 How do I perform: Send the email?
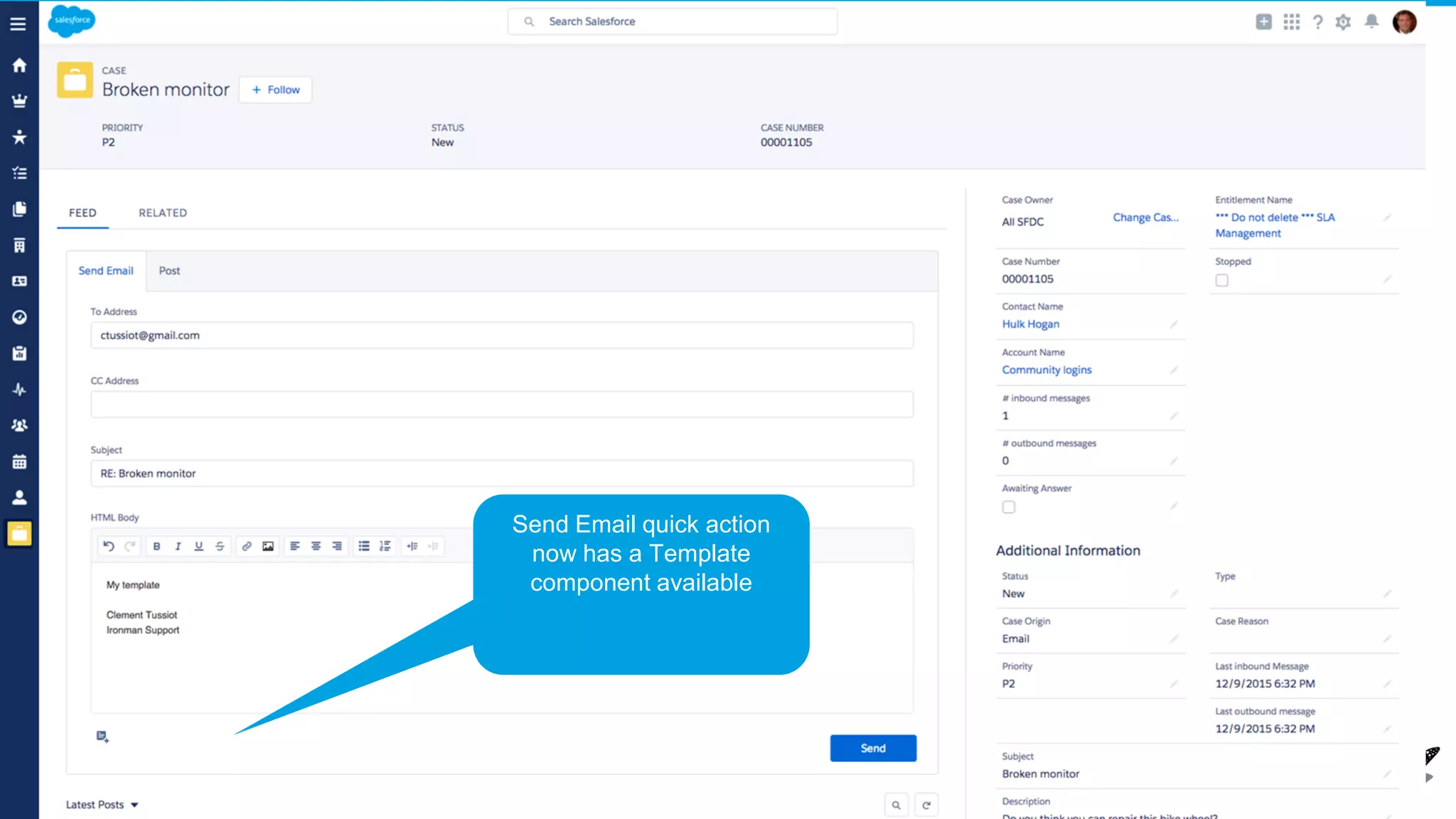[873, 748]
